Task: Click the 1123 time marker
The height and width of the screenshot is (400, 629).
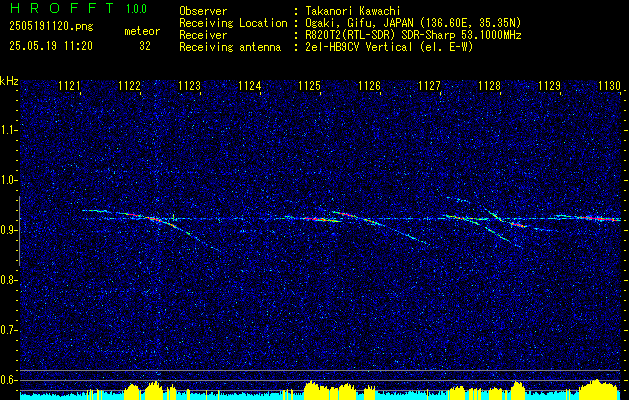Action: pos(189,85)
